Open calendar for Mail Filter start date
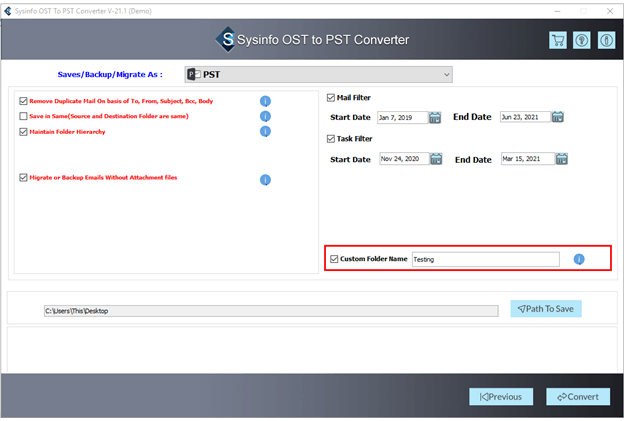Screen dimensions: 624x421 (x=435, y=117)
